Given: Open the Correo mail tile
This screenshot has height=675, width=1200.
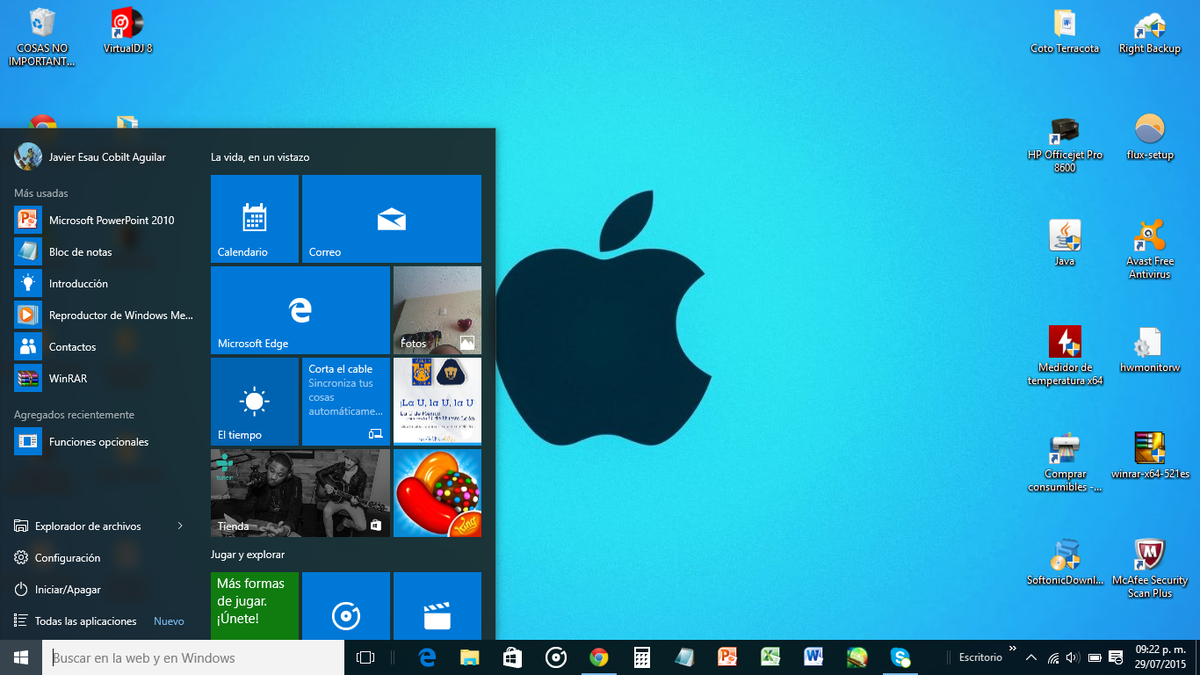Looking at the screenshot, I should (391, 219).
